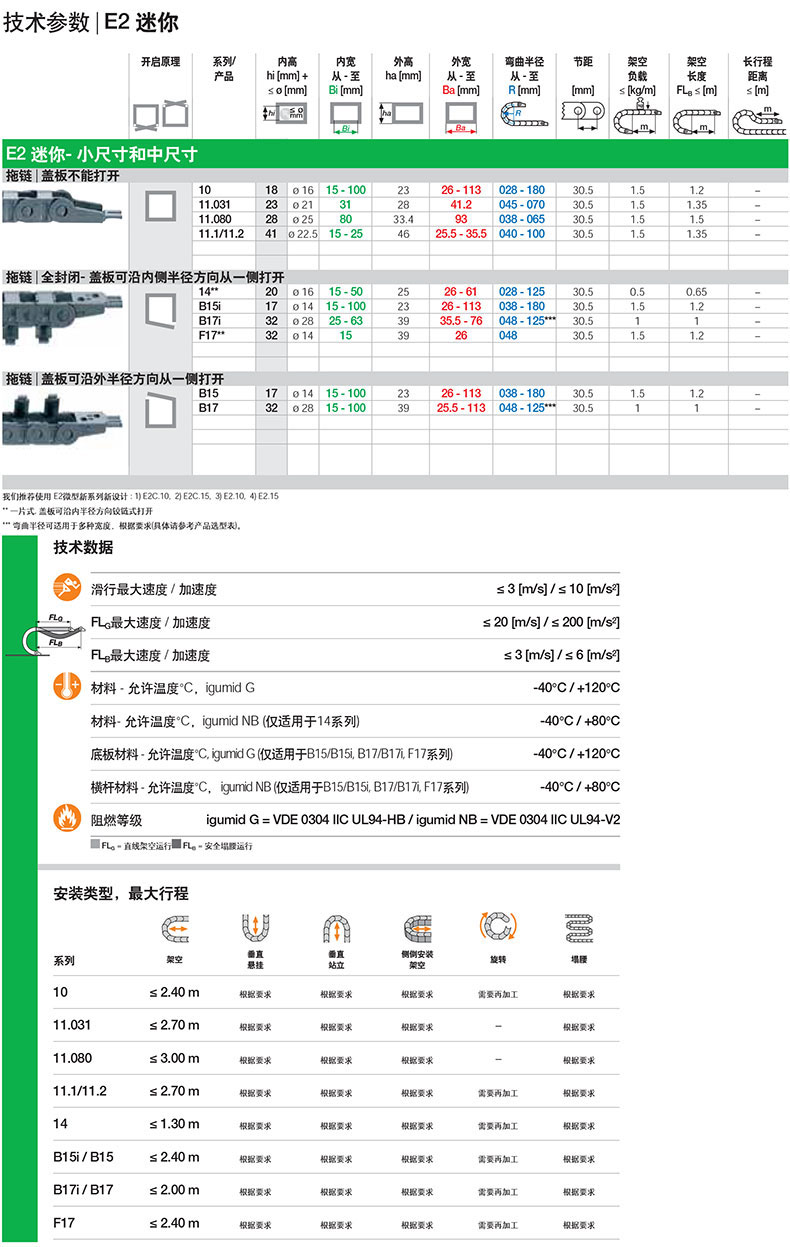The width and height of the screenshot is (790, 1247).
Task: Select the 垂直悬挂 vertical hanging icon
Action: (254, 927)
